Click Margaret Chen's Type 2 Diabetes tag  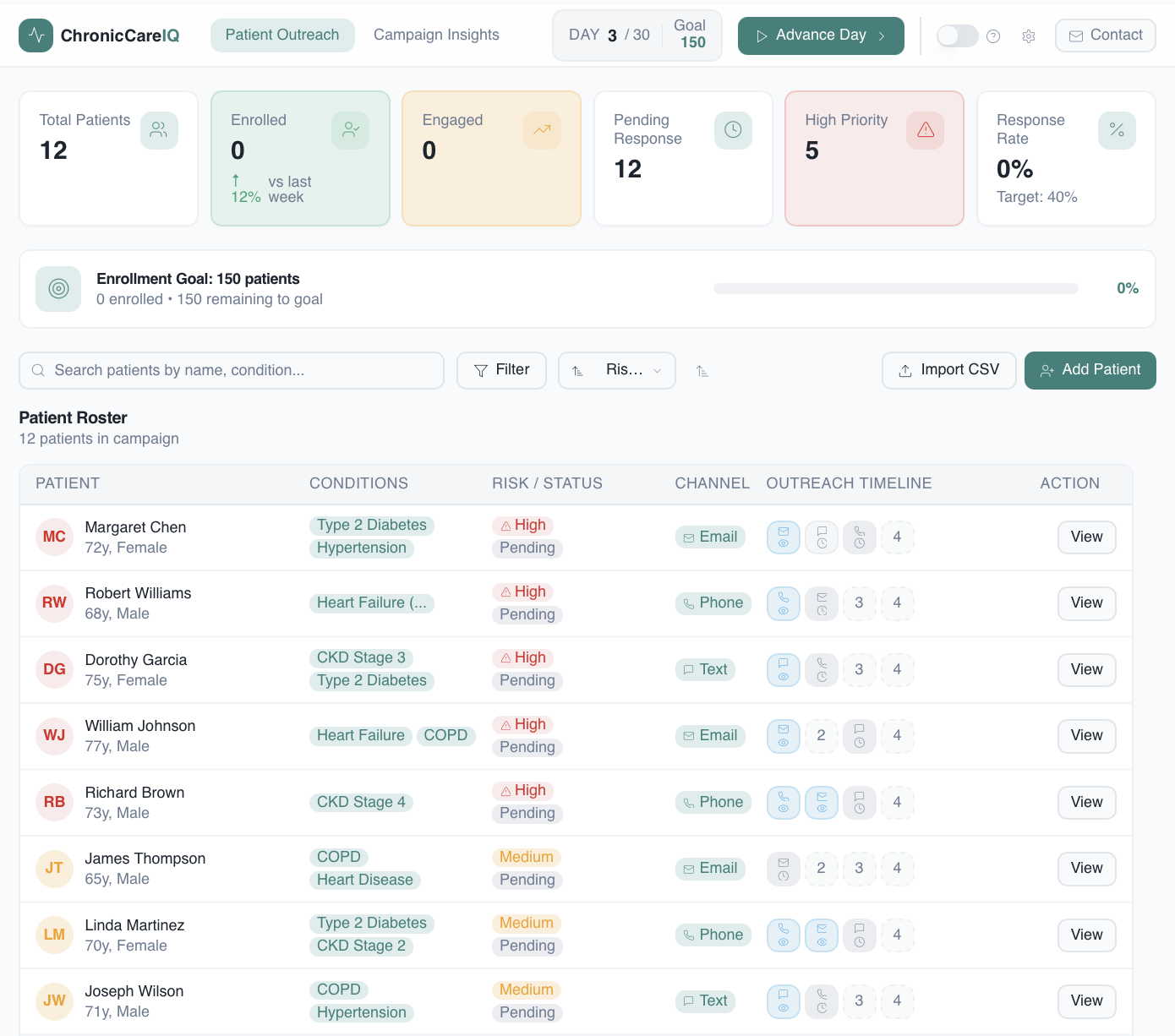372,526
